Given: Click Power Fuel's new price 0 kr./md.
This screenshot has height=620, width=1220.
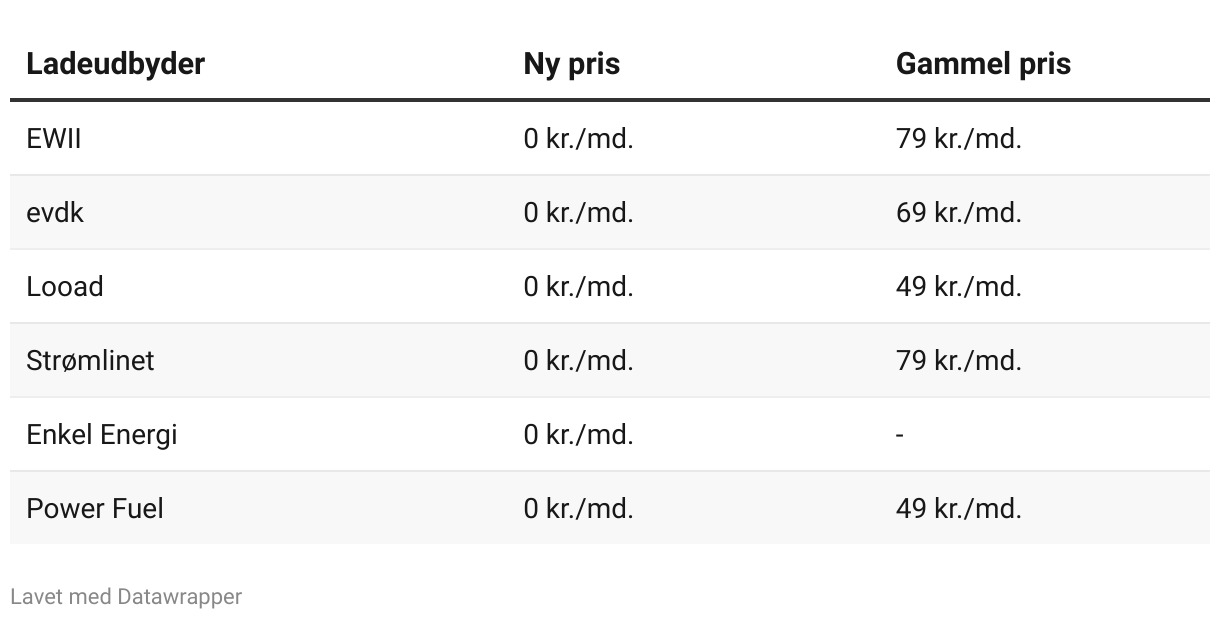Looking at the screenshot, I should [x=578, y=508].
